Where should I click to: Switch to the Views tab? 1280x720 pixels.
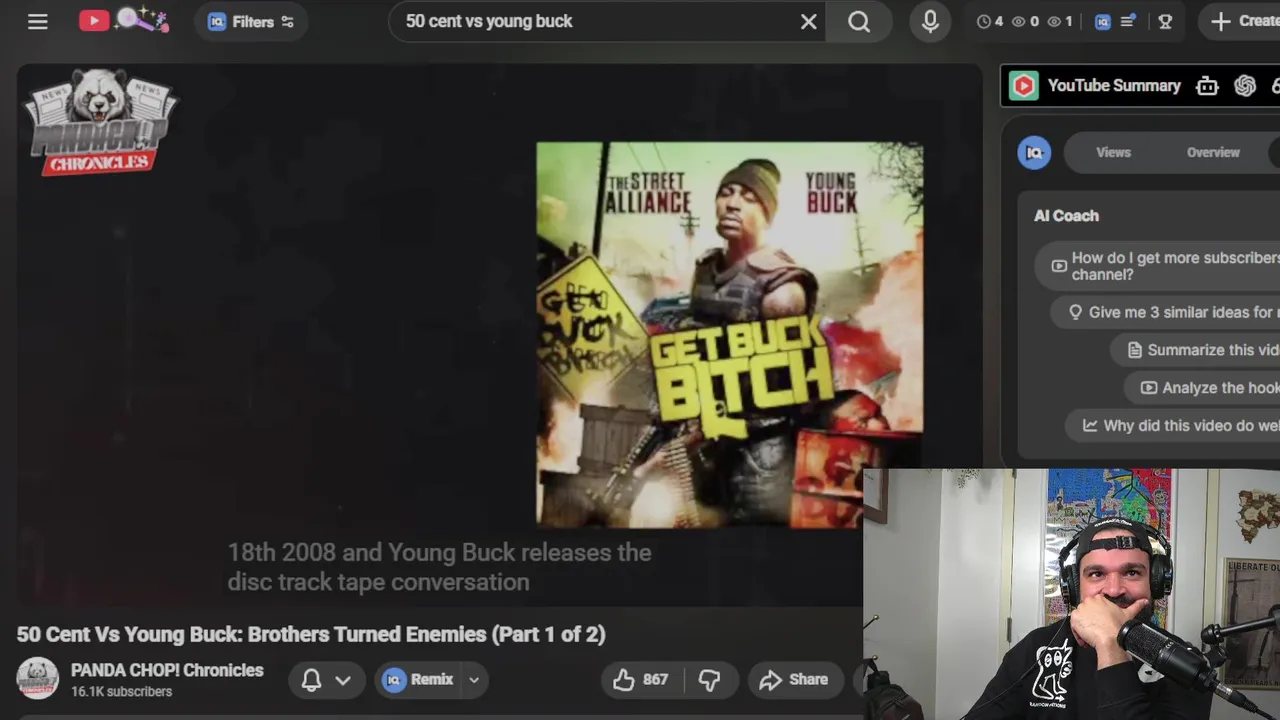(1113, 152)
